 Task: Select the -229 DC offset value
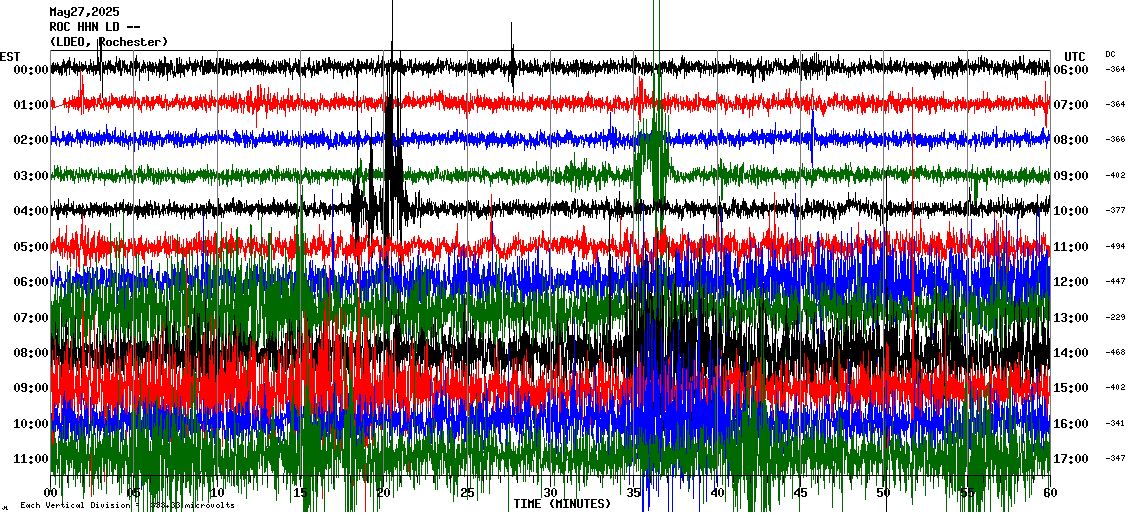1115,317
